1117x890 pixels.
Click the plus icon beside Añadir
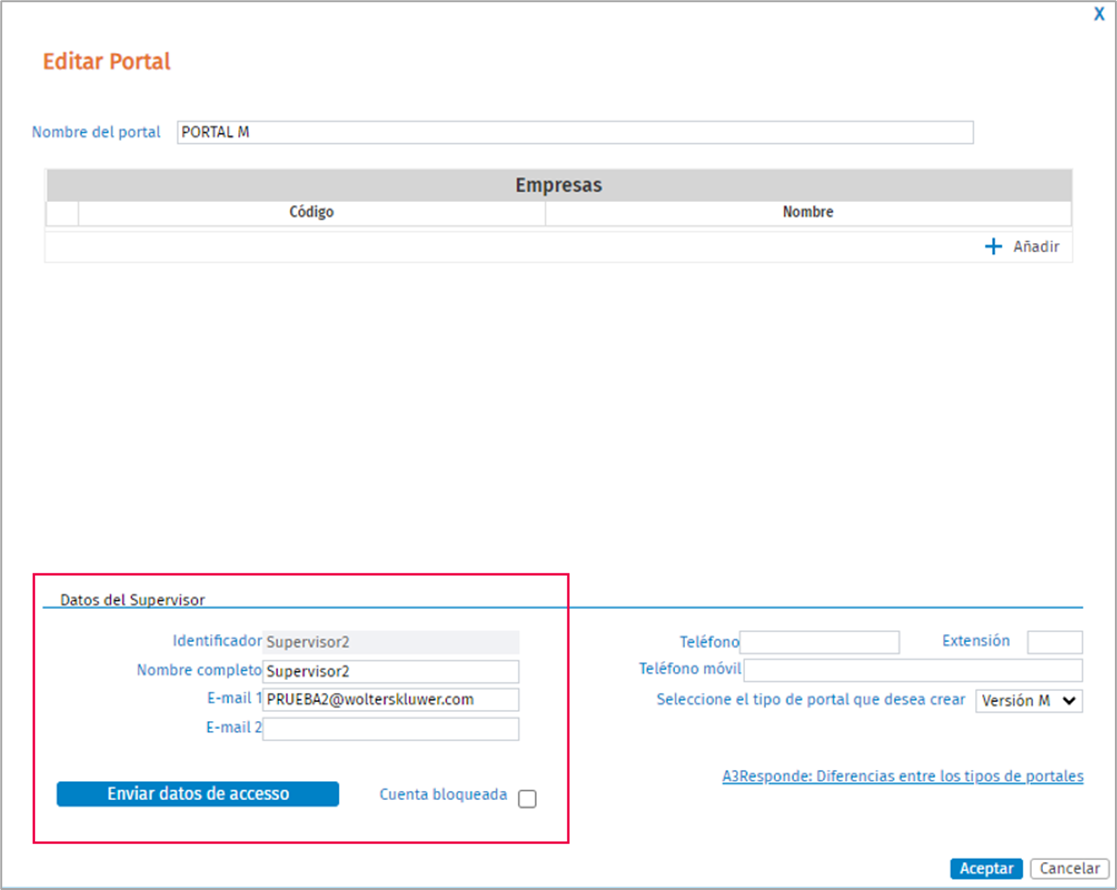pos(993,247)
